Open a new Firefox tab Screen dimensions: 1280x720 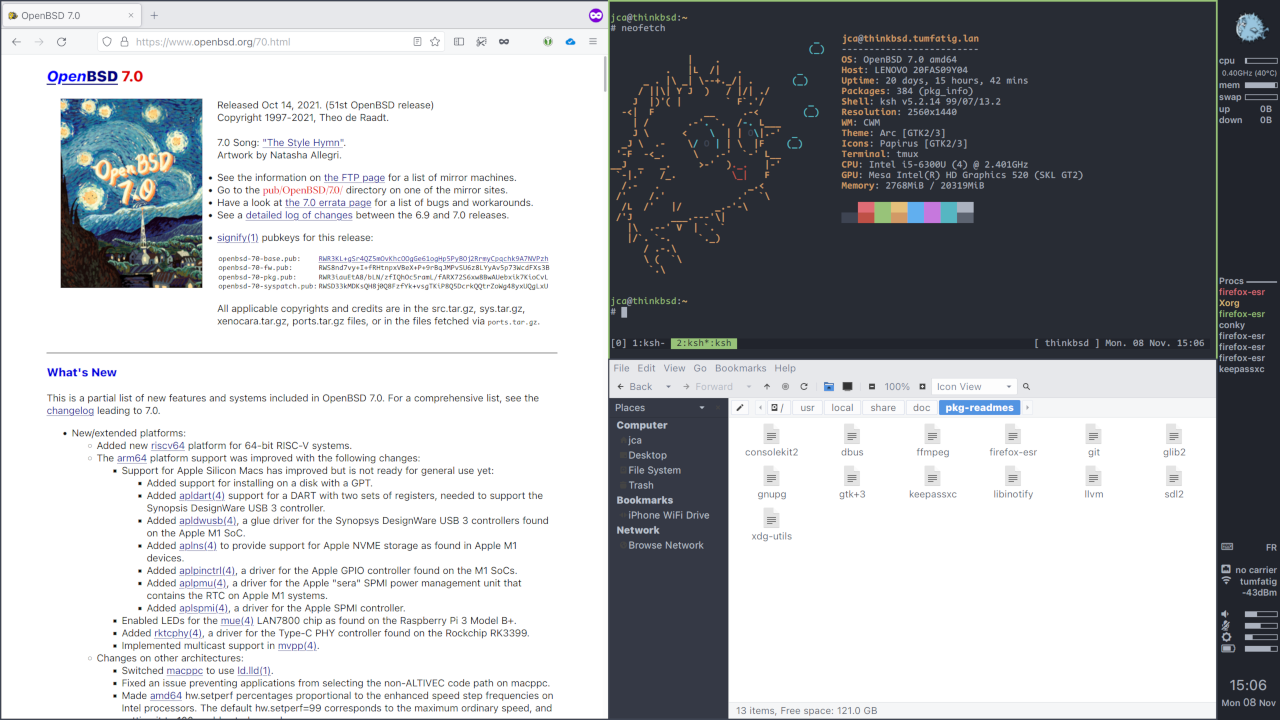pyautogui.click(x=154, y=16)
